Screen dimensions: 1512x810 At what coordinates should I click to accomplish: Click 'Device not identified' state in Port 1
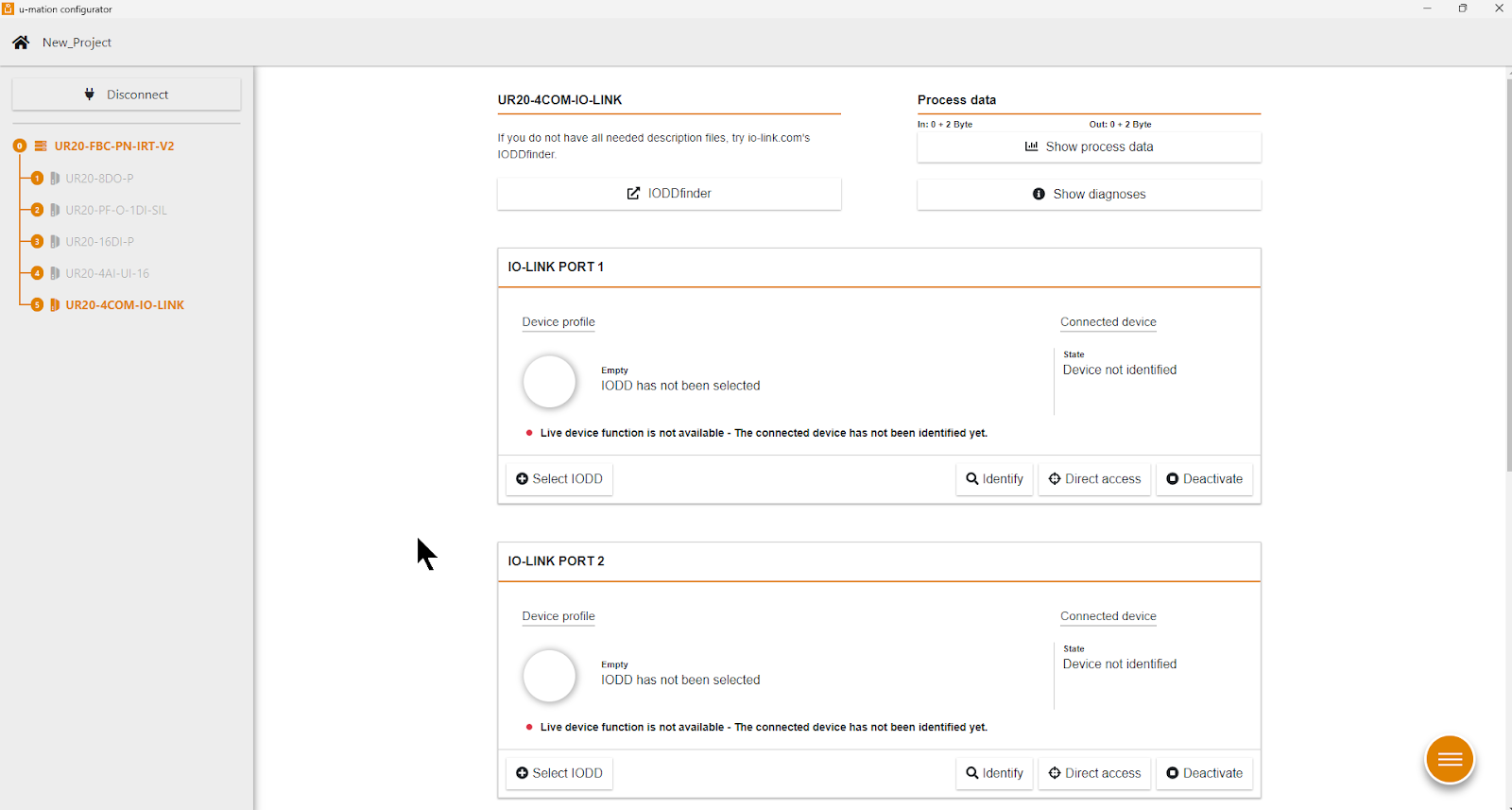pos(1120,371)
